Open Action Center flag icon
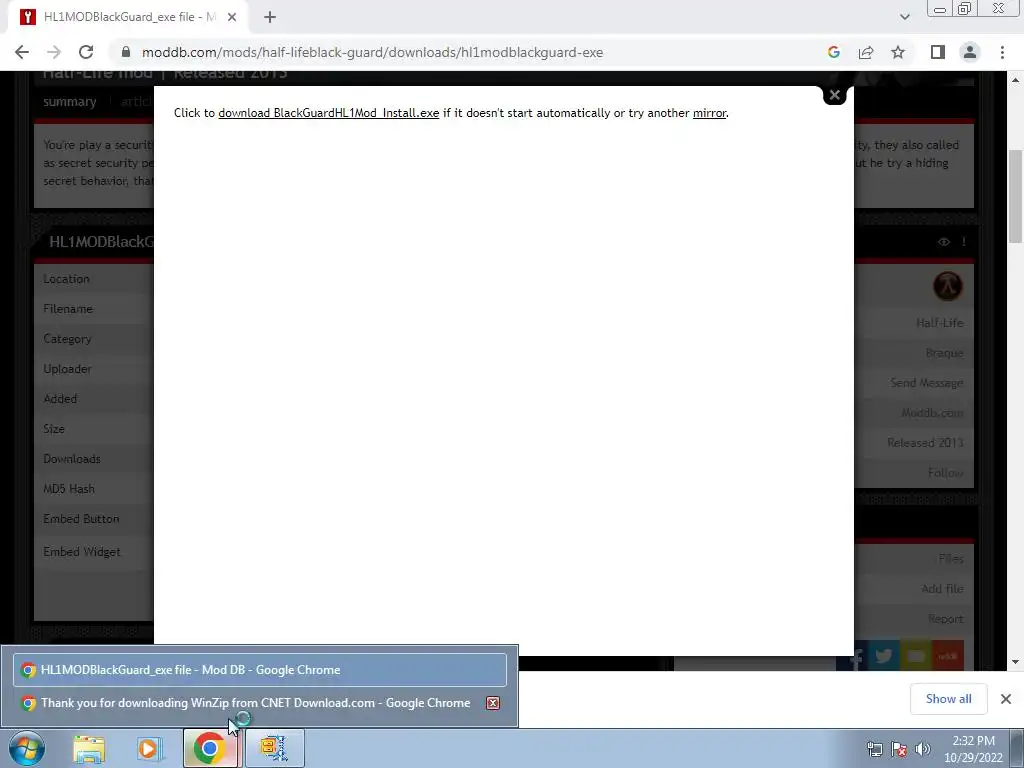Viewport: 1024px width, 768px height. [x=899, y=749]
